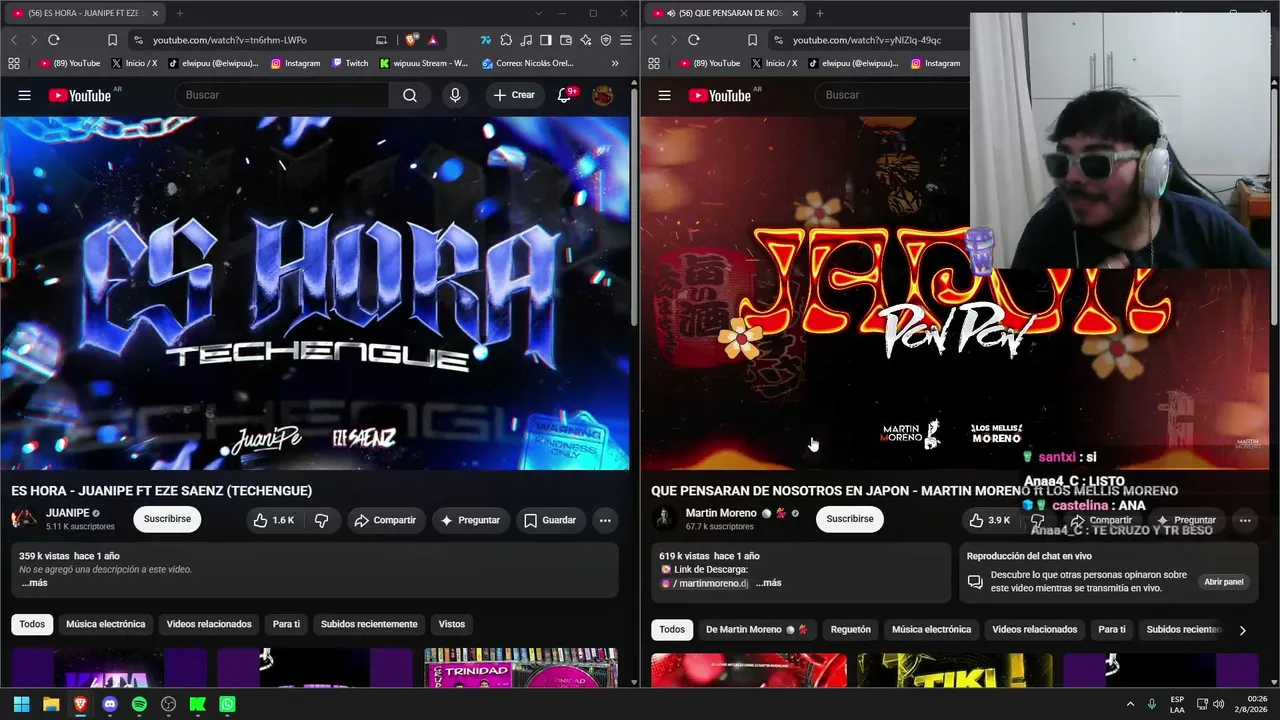The image size is (1280, 720).
Task: Bookmark the ES HORA page
Action: (112, 40)
